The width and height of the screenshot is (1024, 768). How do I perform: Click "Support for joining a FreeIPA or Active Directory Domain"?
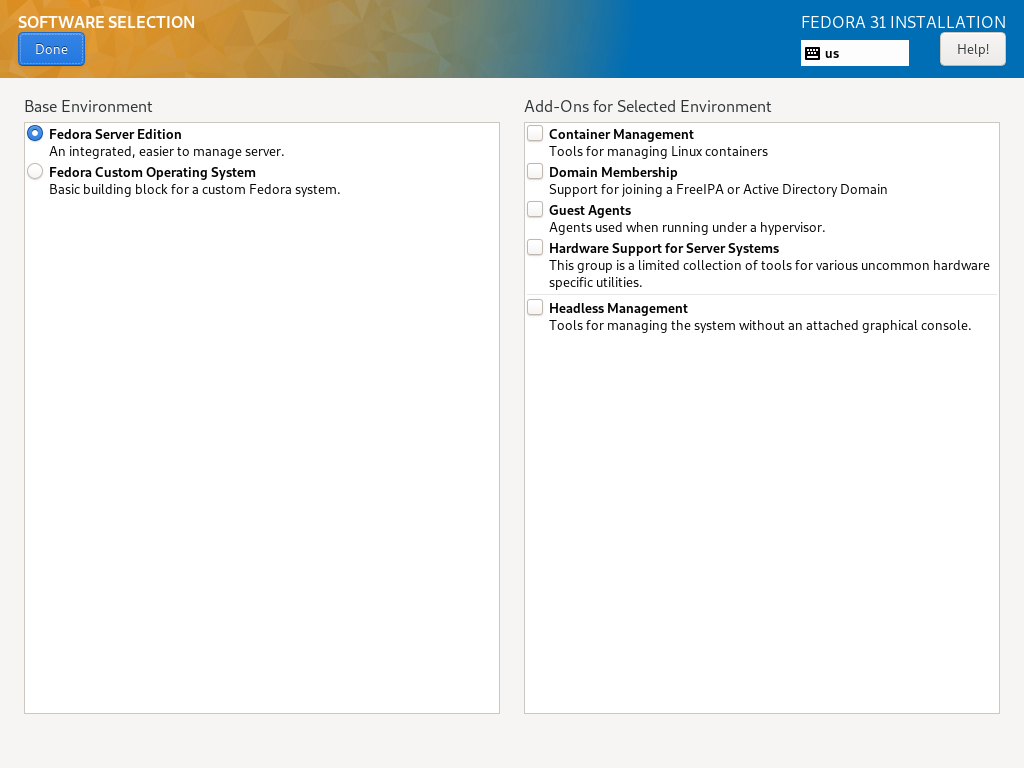718,189
